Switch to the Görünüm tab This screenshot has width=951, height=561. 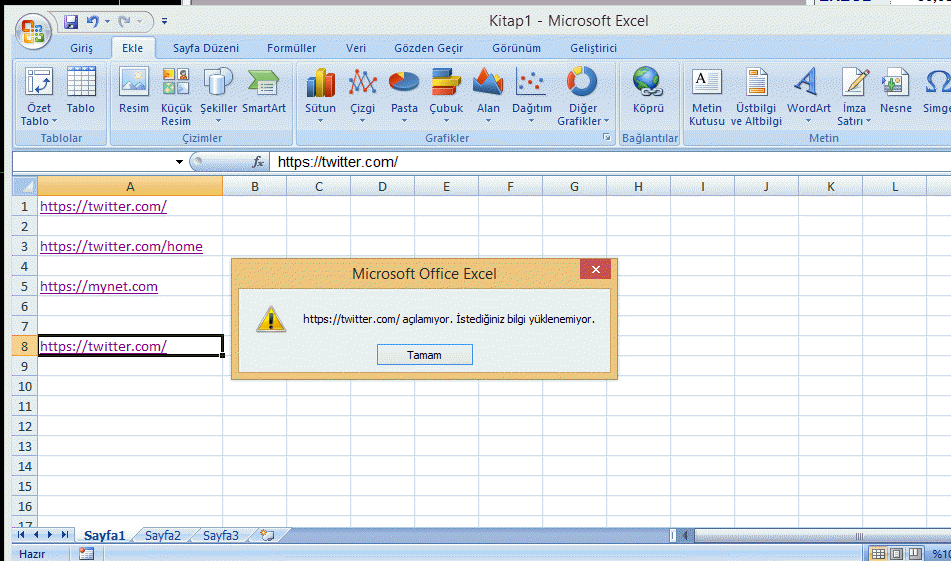point(516,48)
